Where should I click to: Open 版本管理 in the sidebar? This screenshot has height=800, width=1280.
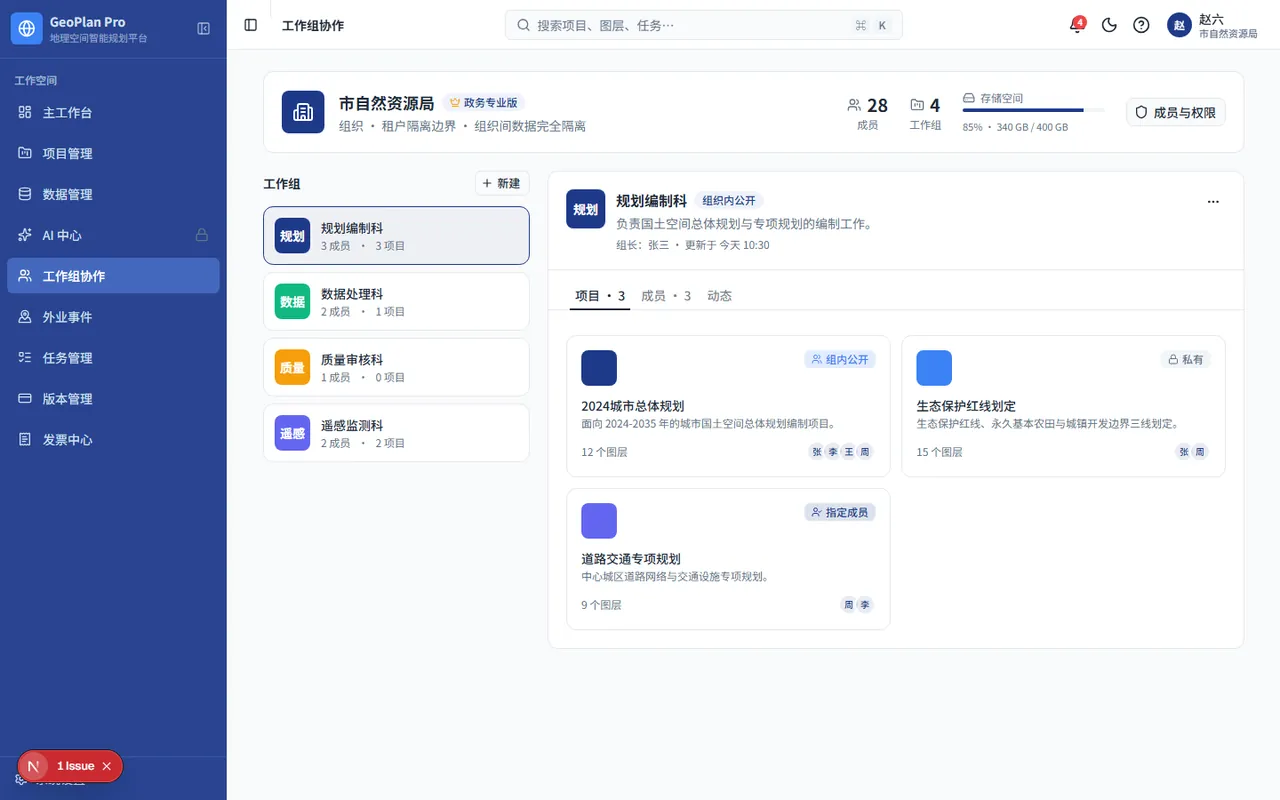pyautogui.click(x=113, y=399)
